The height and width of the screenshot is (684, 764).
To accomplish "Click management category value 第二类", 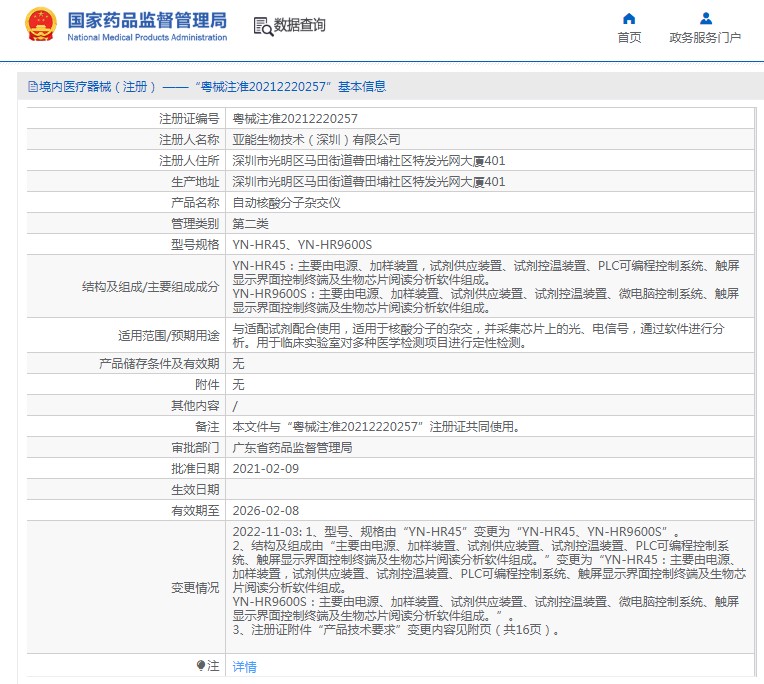I will click(x=252, y=223).
